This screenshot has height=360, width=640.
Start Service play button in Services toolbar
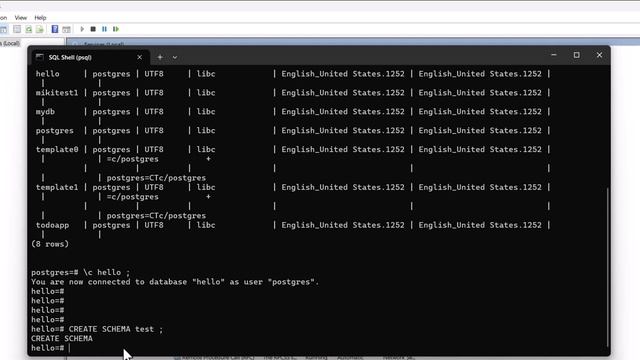(x=82, y=29)
